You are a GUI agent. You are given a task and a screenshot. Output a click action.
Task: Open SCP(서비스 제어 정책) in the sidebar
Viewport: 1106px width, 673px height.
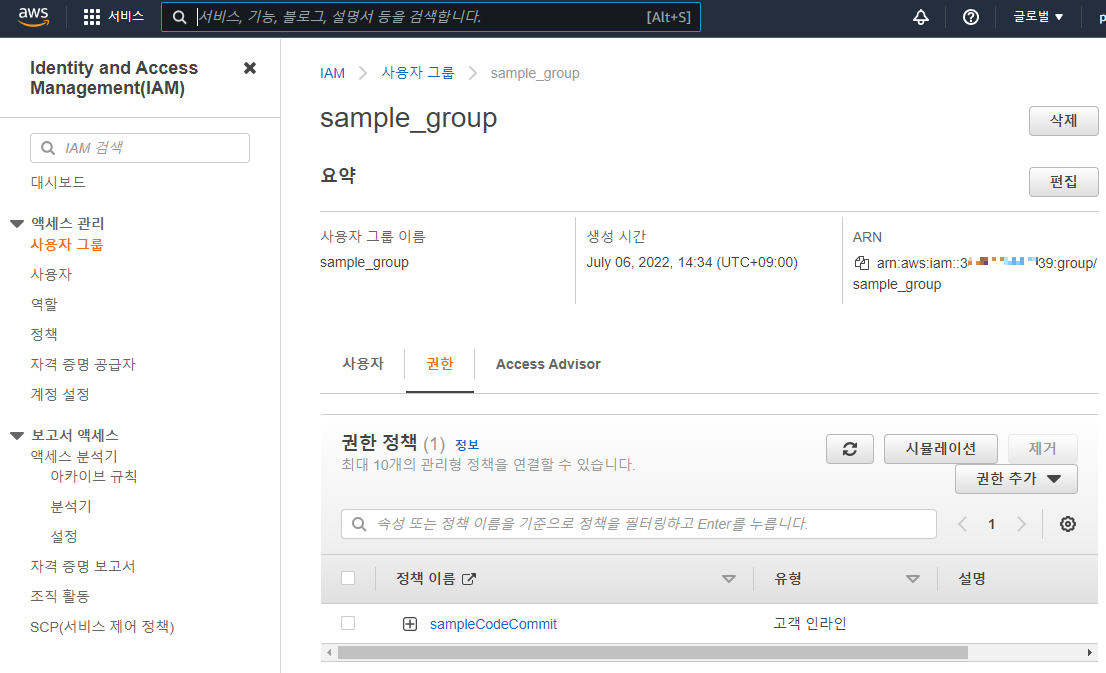102,626
